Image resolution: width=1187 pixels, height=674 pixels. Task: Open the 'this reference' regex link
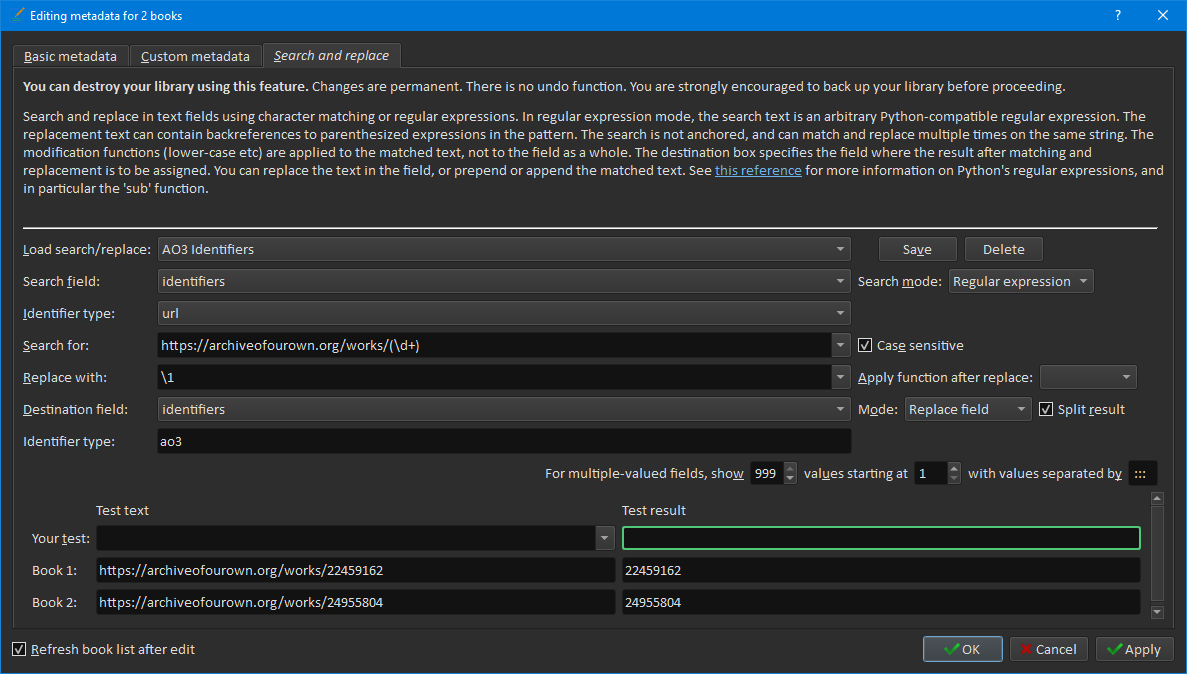[x=757, y=170]
